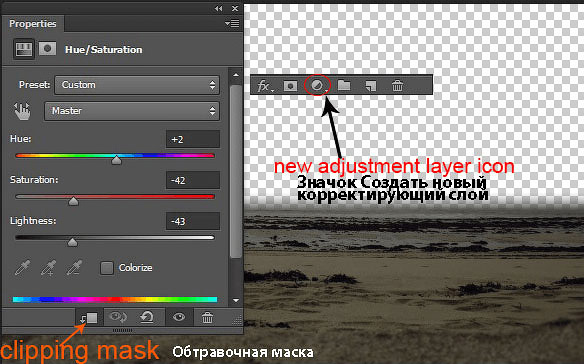The height and width of the screenshot is (364, 584).
Task: Open the fx layer style menu
Action: [265, 86]
